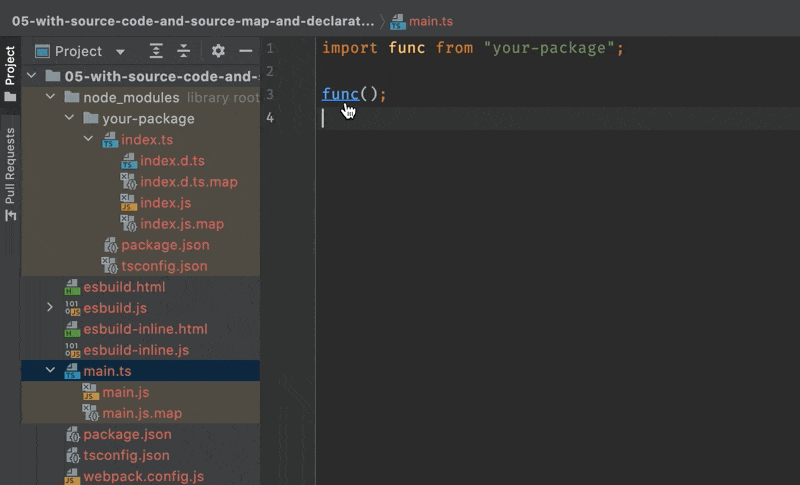The height and width of the screenshot is (485, 800).
Task: Select the index.d.ts file
Action: (x=172, y=161)
